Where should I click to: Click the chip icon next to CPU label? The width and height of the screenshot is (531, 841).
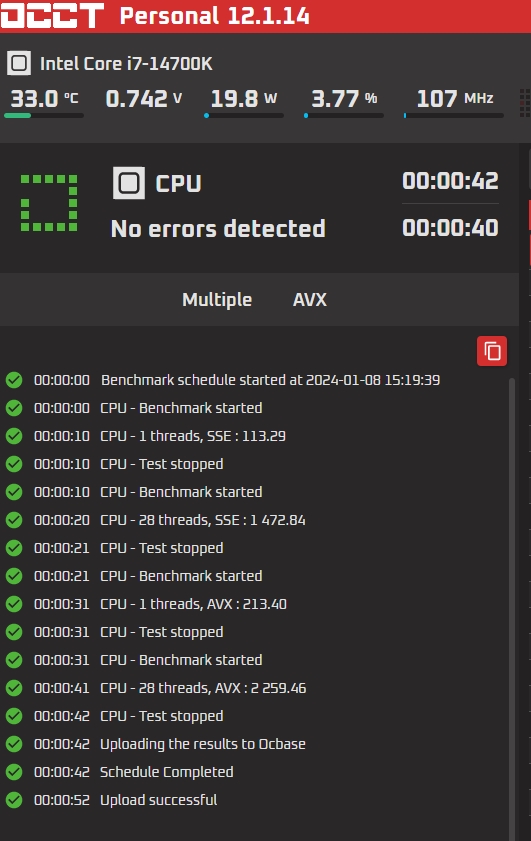coord(129,183)
